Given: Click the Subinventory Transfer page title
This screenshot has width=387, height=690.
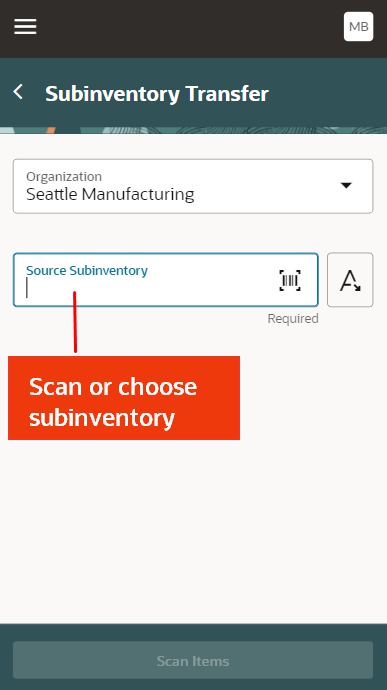Looking at the screenshot, I should pyautogui.click(x=157, y=94).
